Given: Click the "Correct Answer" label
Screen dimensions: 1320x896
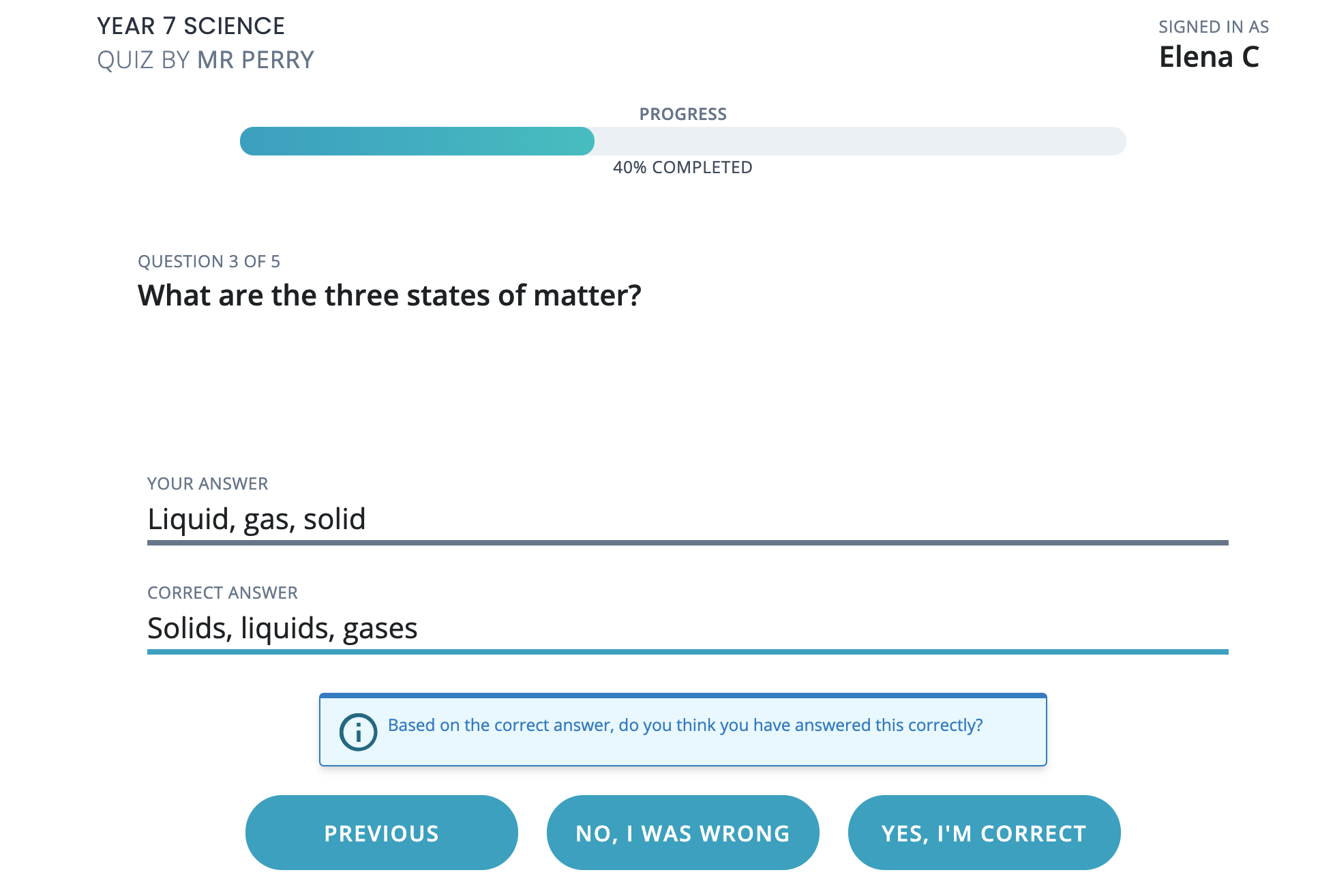Looking at the screenshot, I should pyautogui.click(x=222, y=593).
